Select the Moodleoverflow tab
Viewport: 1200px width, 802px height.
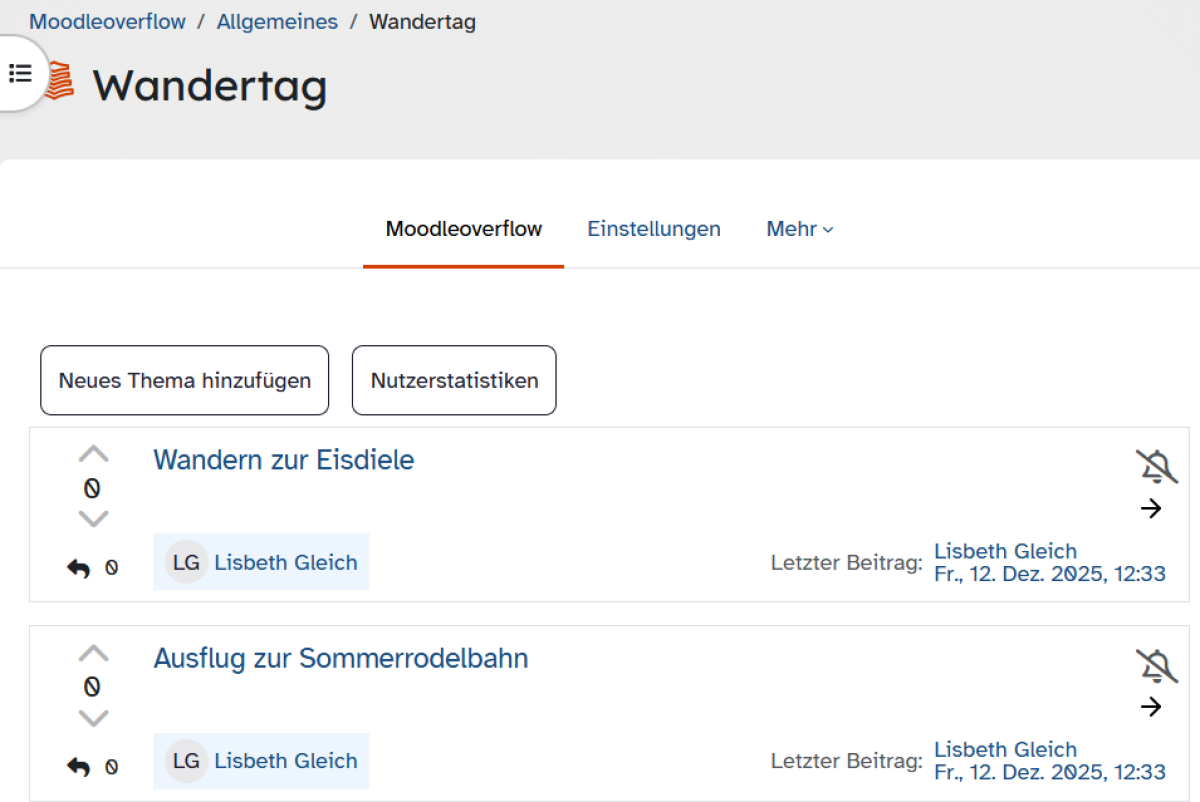[x=463, y=229]
